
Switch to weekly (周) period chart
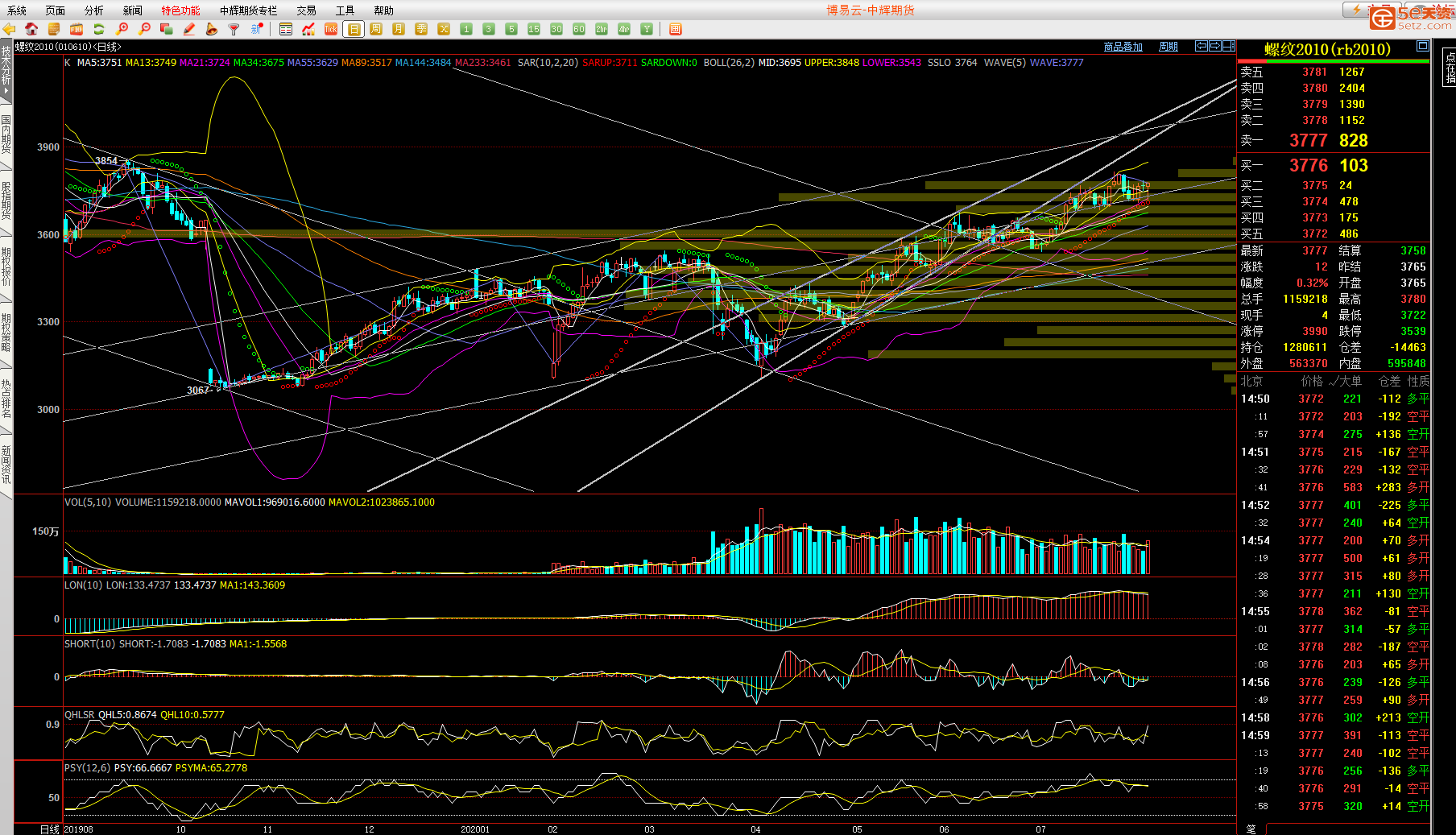376,29
